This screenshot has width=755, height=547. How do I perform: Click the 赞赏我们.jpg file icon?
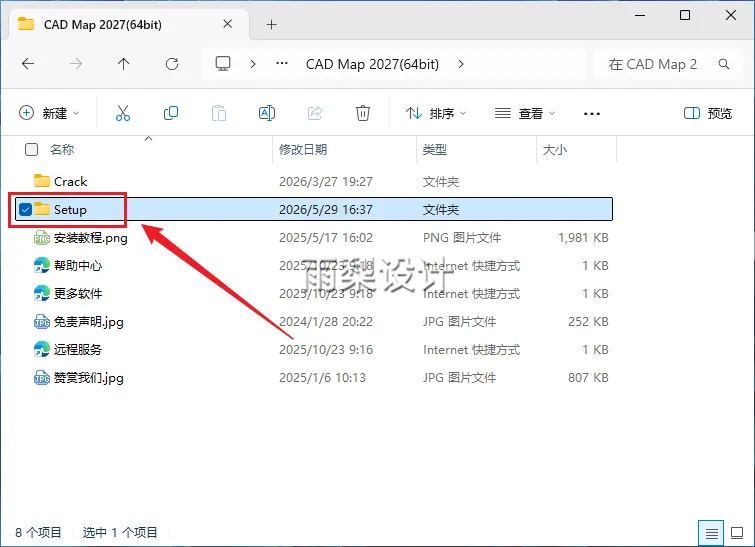[42, 378]
